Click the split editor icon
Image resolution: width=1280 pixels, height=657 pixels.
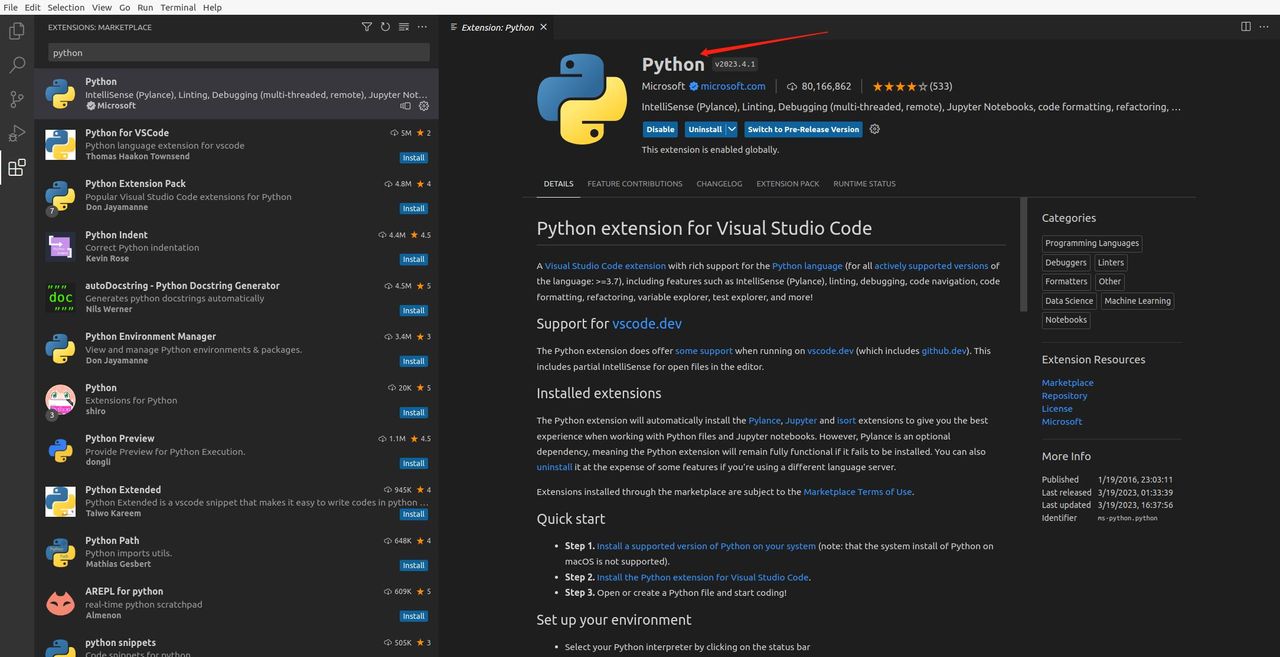pyautogui.click(x=1245, y=27)
